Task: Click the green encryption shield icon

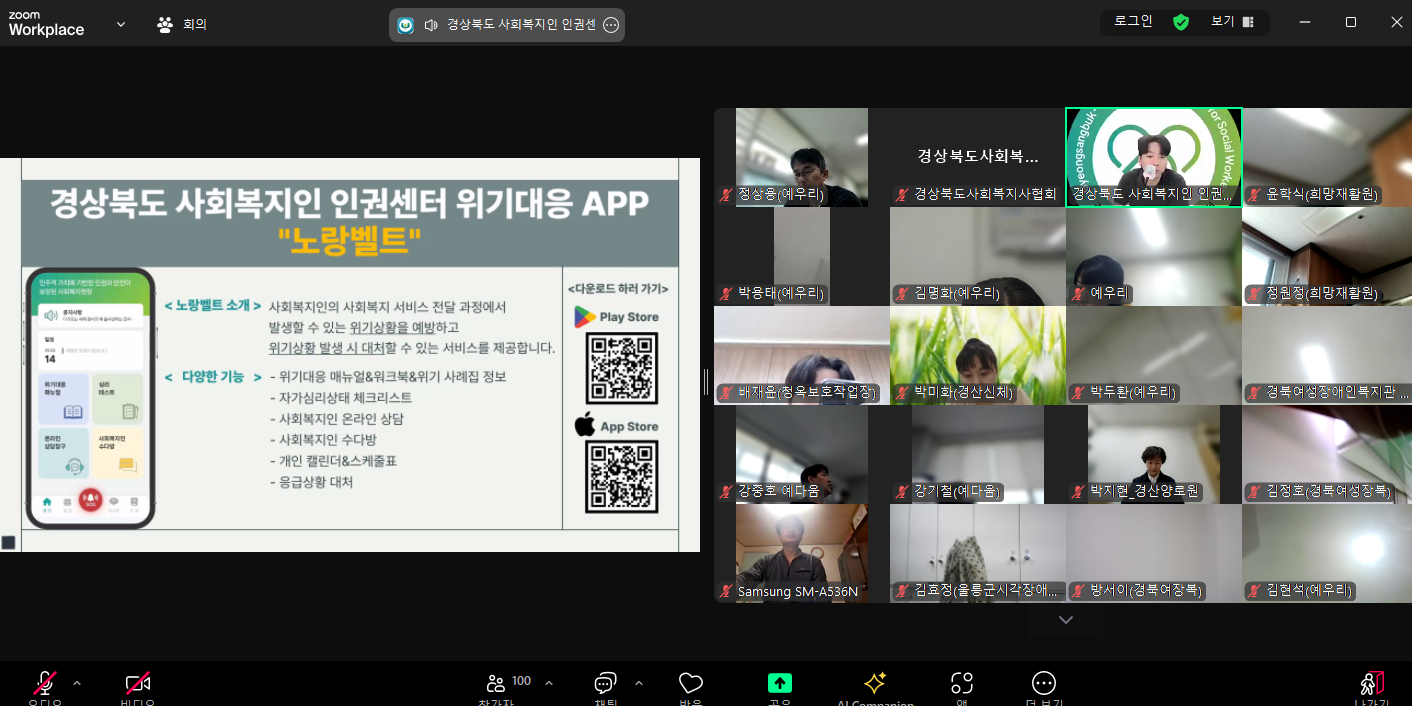Action: 1181,22
